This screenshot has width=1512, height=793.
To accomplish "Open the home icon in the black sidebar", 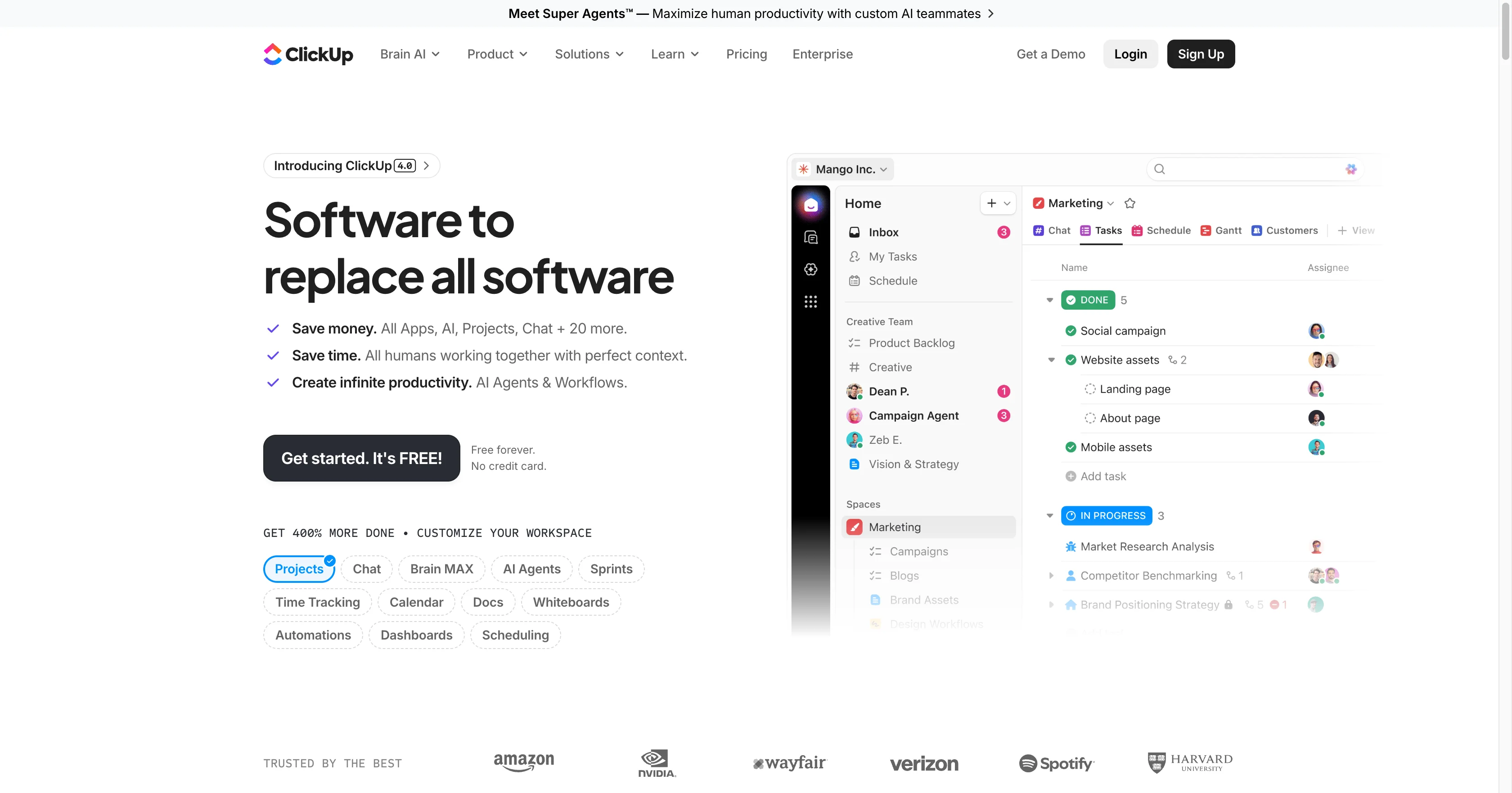I will [x=810, y=204].
